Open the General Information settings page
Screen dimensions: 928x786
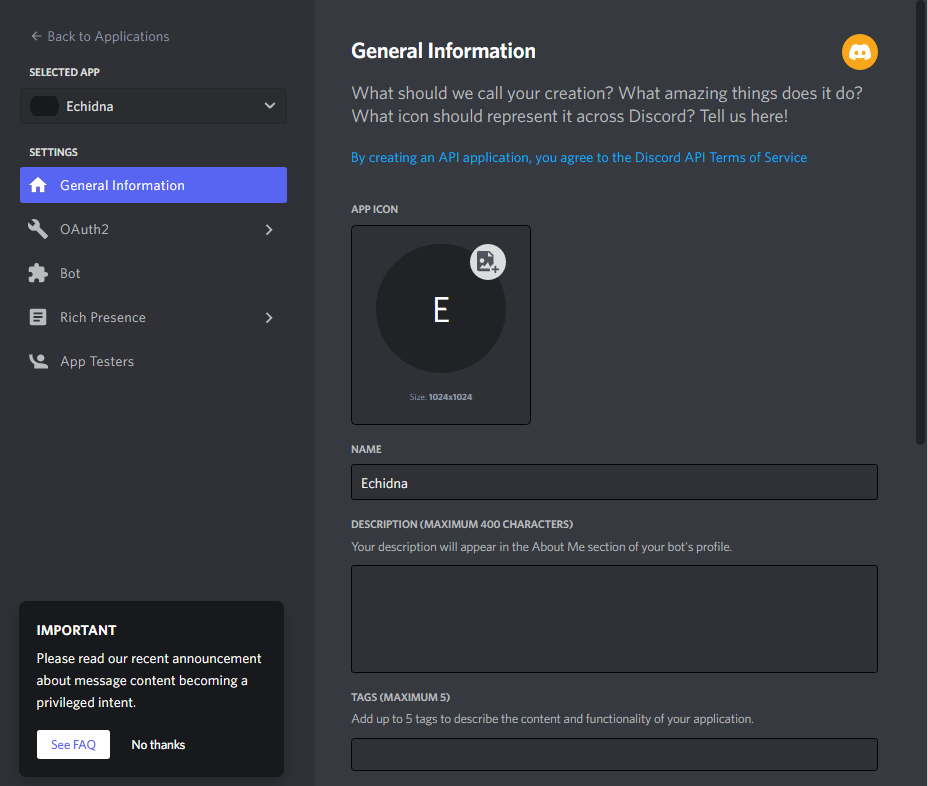point(153,185)
